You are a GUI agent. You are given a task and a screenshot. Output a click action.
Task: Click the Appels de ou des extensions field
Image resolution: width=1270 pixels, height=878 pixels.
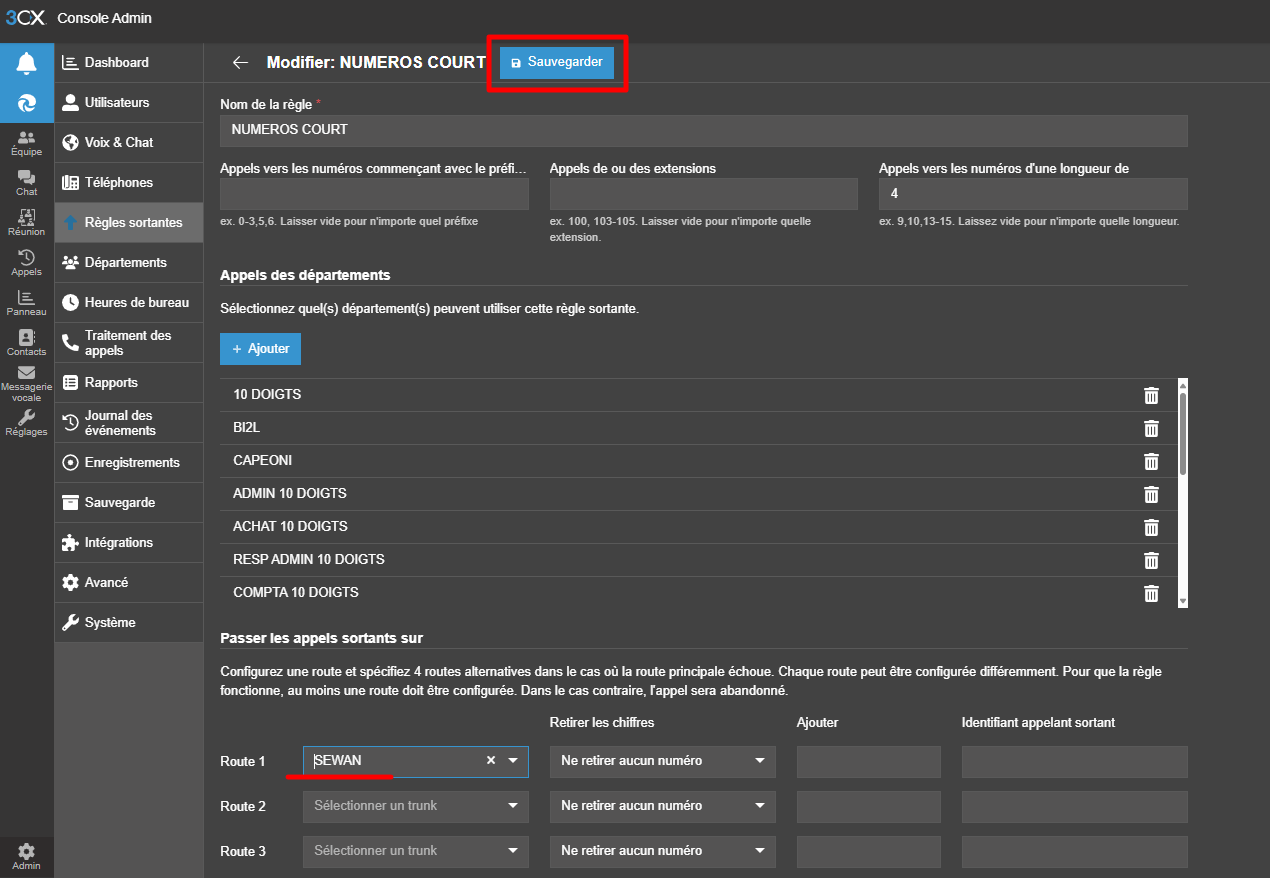(704, 194)
